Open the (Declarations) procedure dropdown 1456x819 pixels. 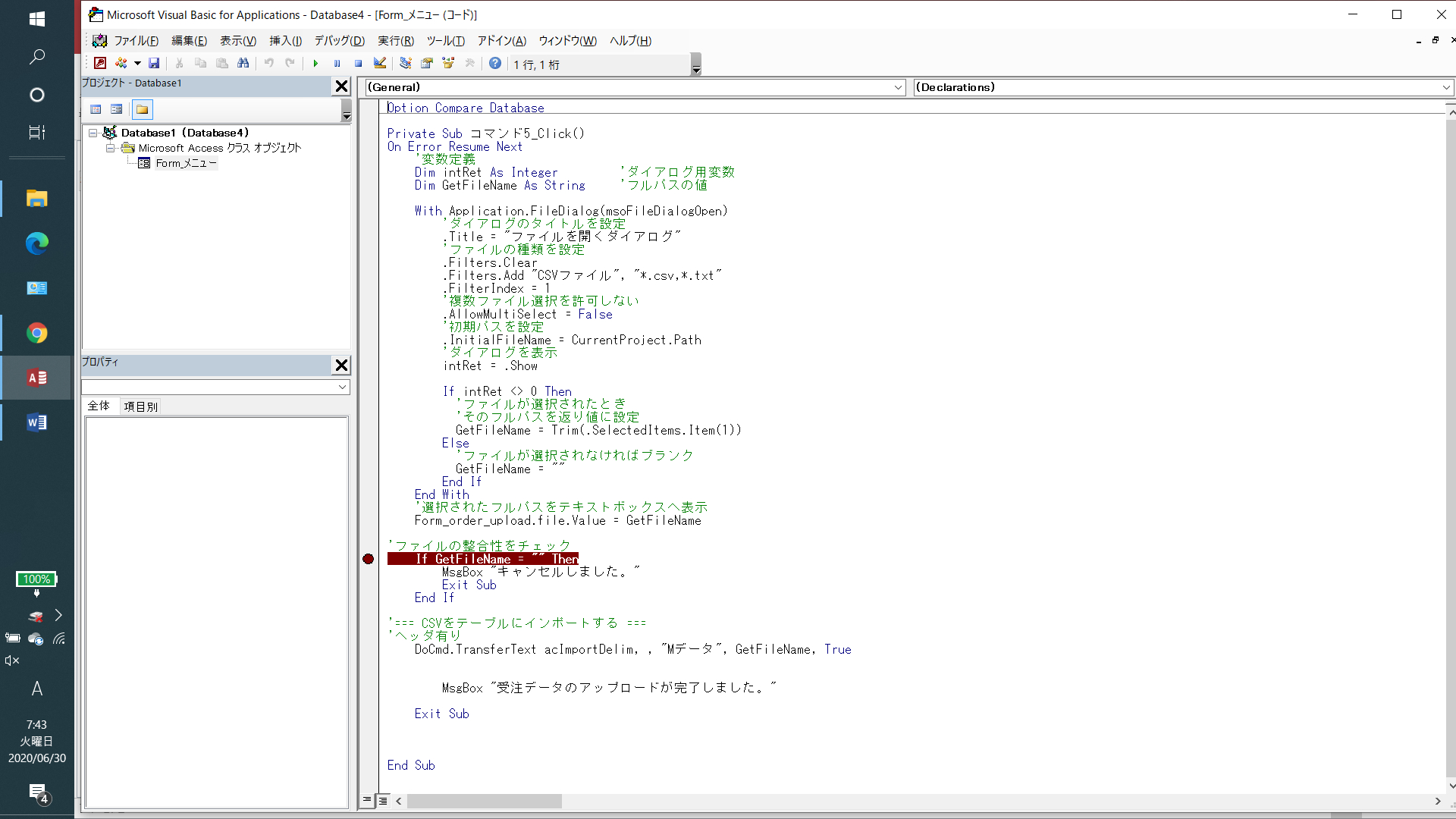pos(1445,88)
